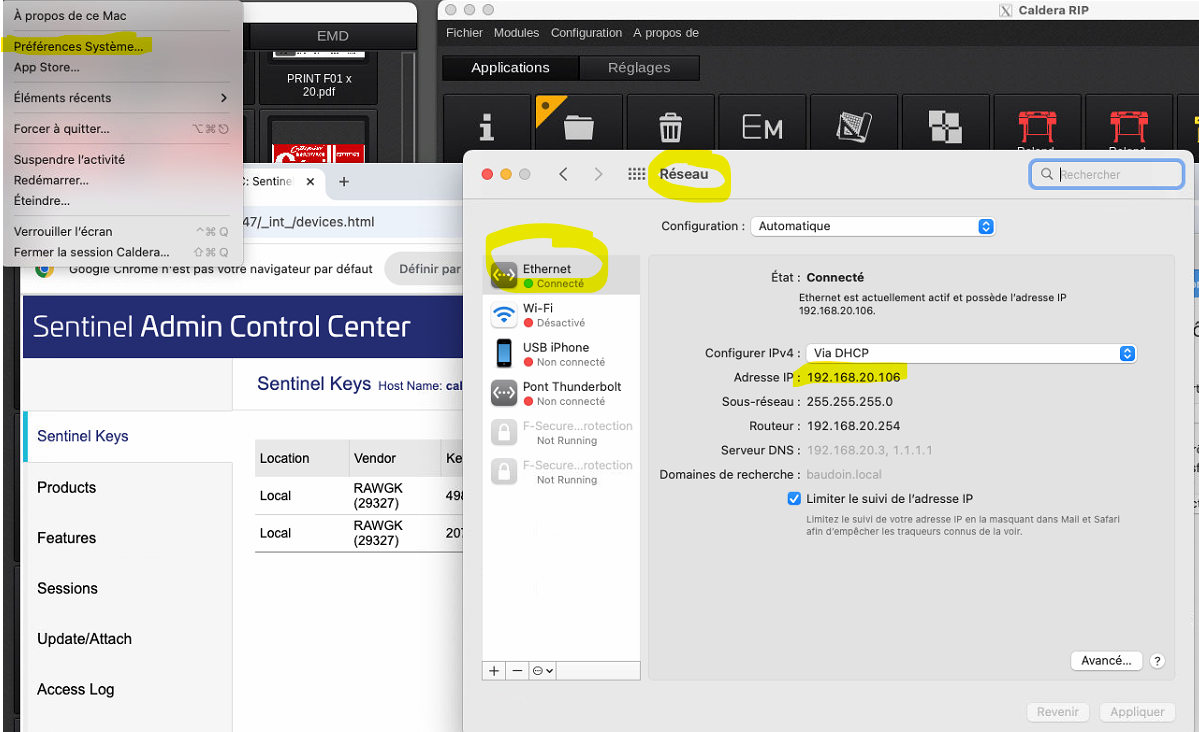This screenshot has width=1199, height=732.
Task: Open the Configuration 'Automatique' dropdown
Action: click(x=873, y=226)
